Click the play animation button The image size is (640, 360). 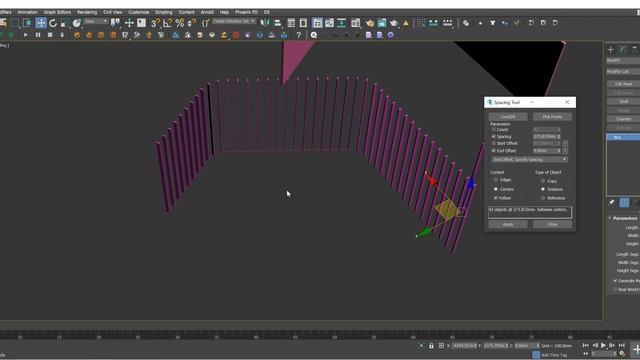coord(603,345)
